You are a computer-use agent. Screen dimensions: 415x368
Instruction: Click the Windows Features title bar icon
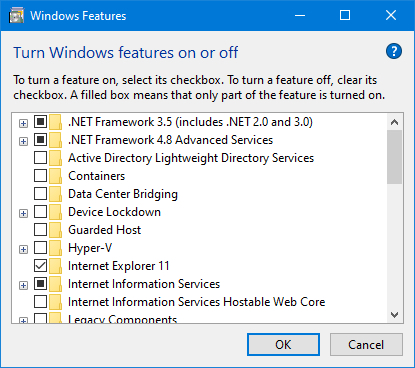pos(16,16)
